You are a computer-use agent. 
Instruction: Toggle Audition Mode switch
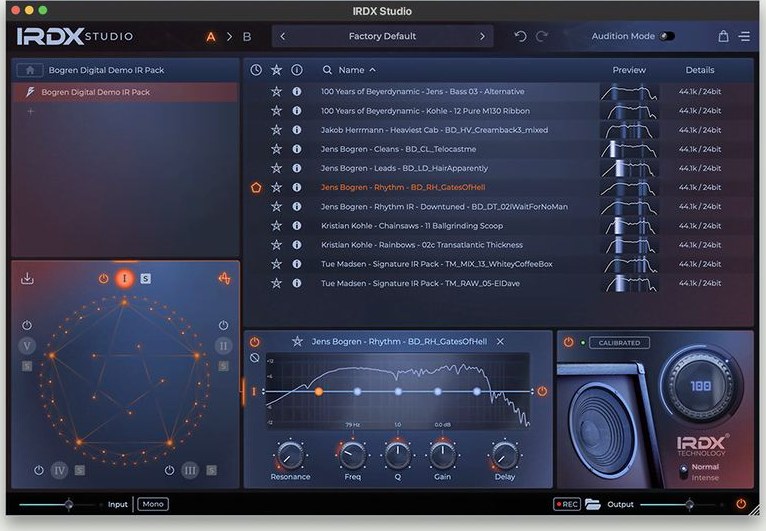pos(667,36)
